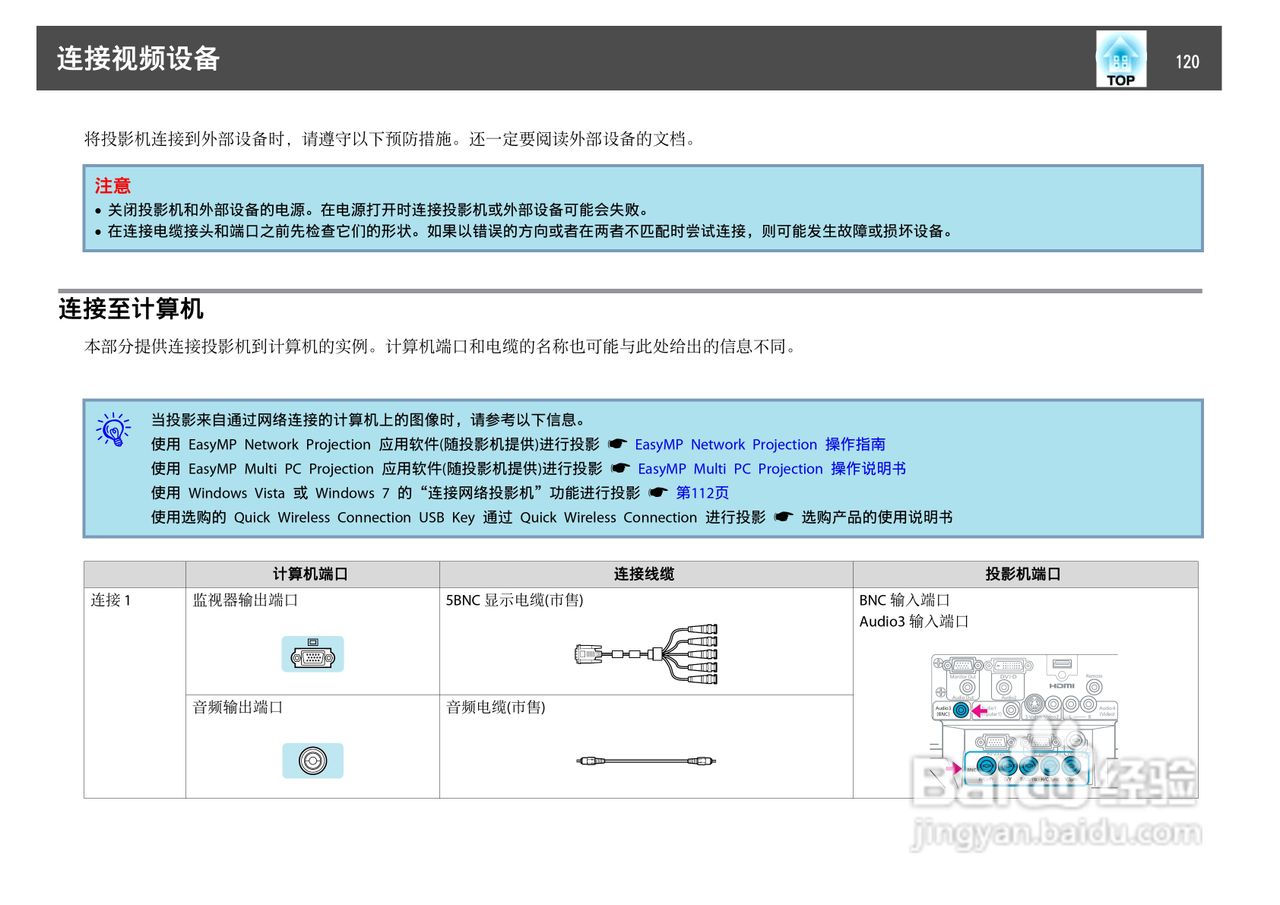Screen dimensions: 1280x905
Task: Click the audio output port image
Action: (x=313, y=760)
